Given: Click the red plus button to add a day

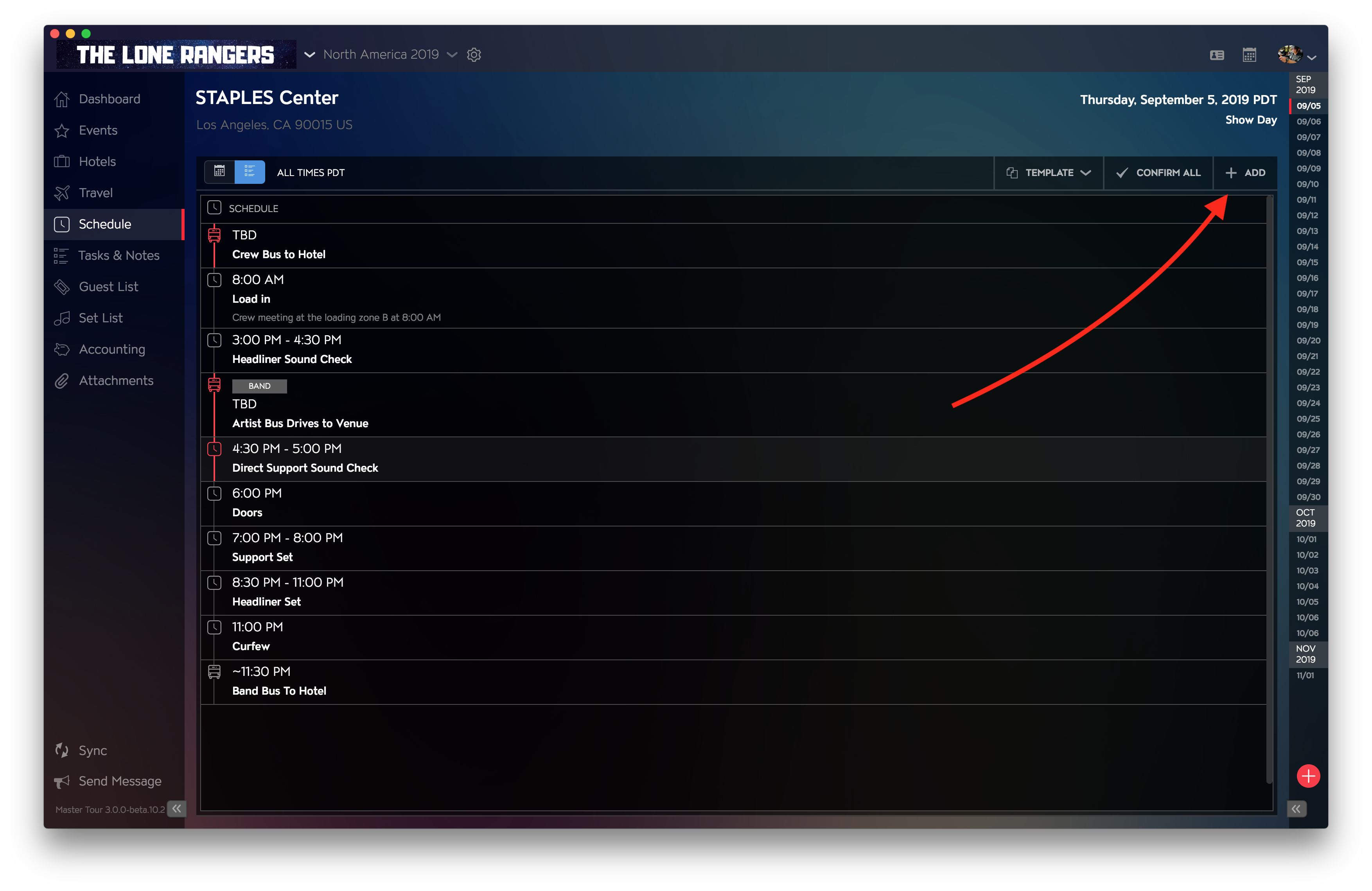Looking at the screenshot, I should [x=1308, y=776].
